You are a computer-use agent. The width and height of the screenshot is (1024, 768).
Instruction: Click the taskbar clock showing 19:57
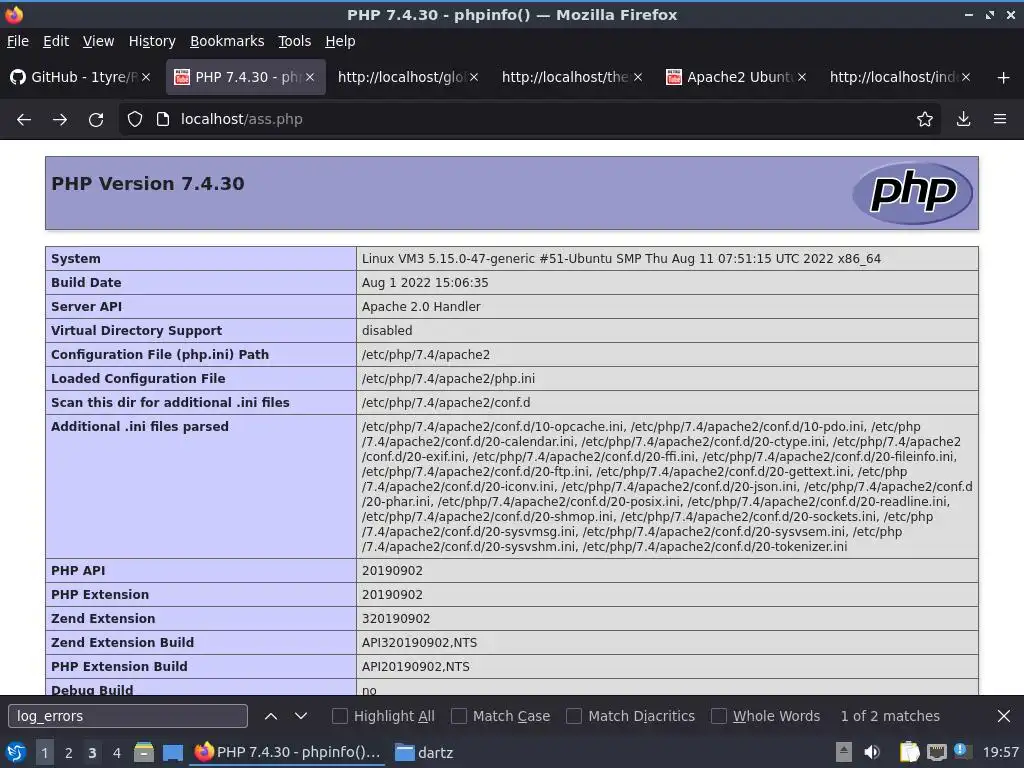coord(1000,752)
